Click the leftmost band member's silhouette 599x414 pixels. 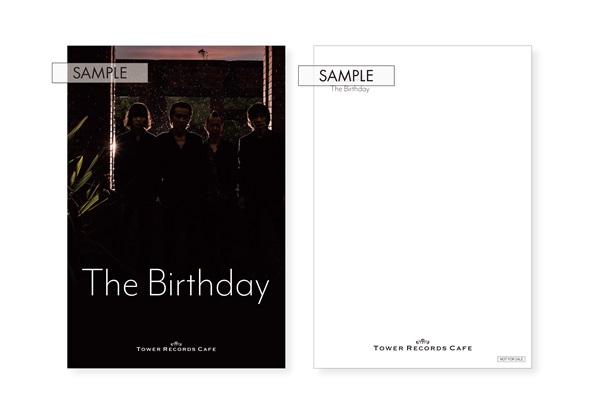[x=137, y=160]
